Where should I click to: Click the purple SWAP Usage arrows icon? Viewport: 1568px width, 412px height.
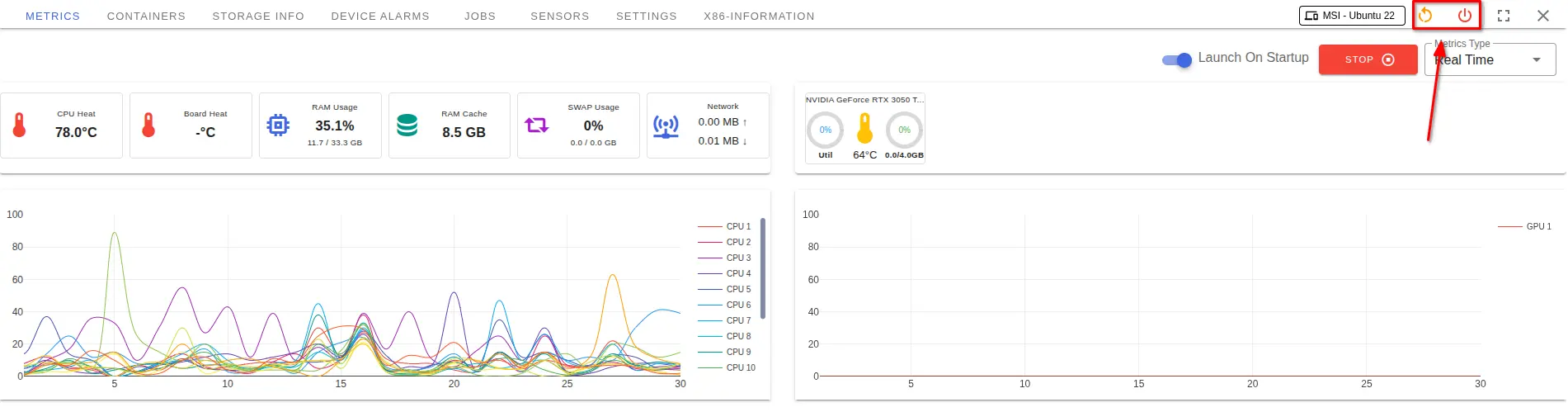click(x=536, y=125)
